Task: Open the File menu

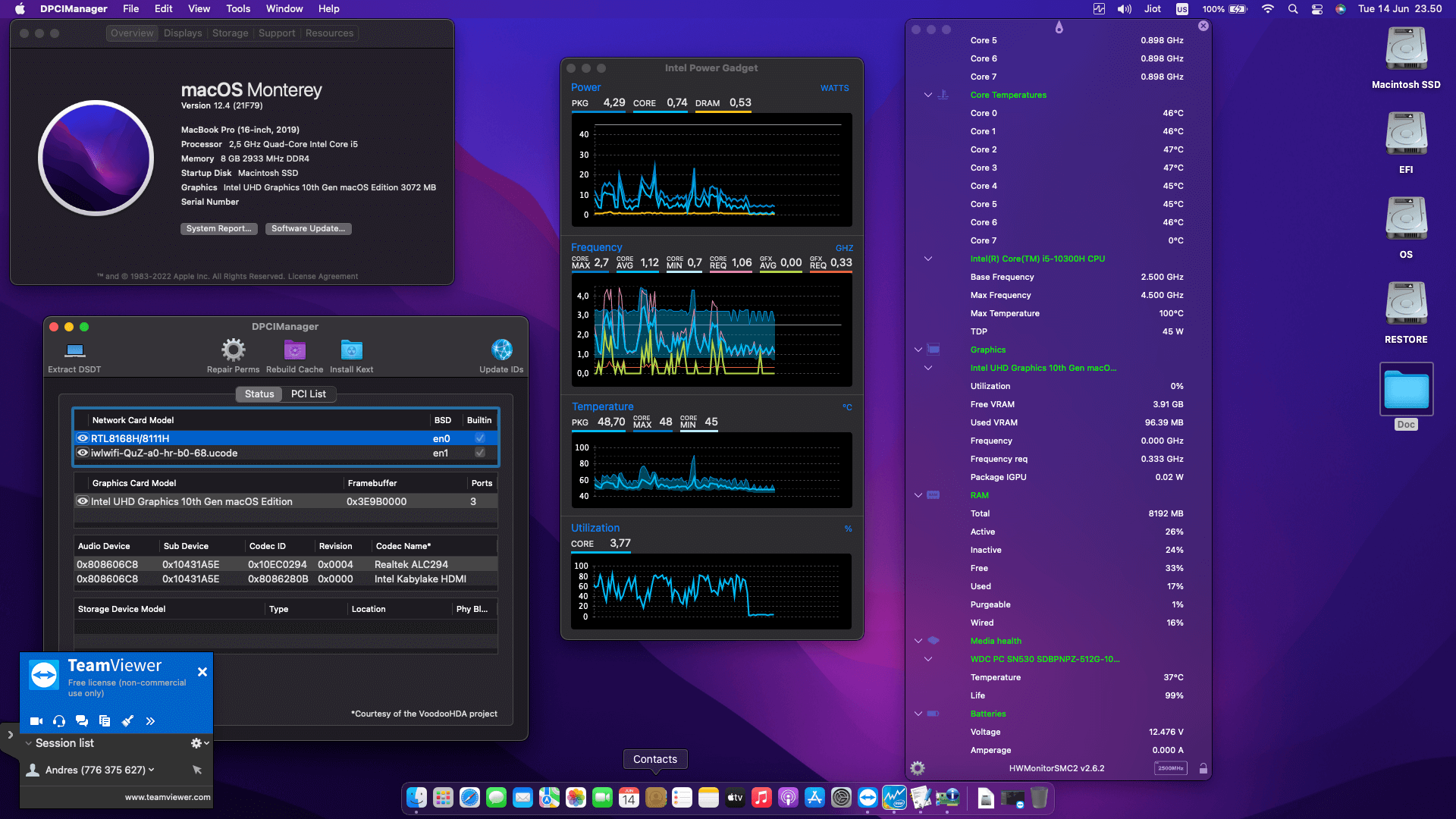Action: (x=131, y=9)
